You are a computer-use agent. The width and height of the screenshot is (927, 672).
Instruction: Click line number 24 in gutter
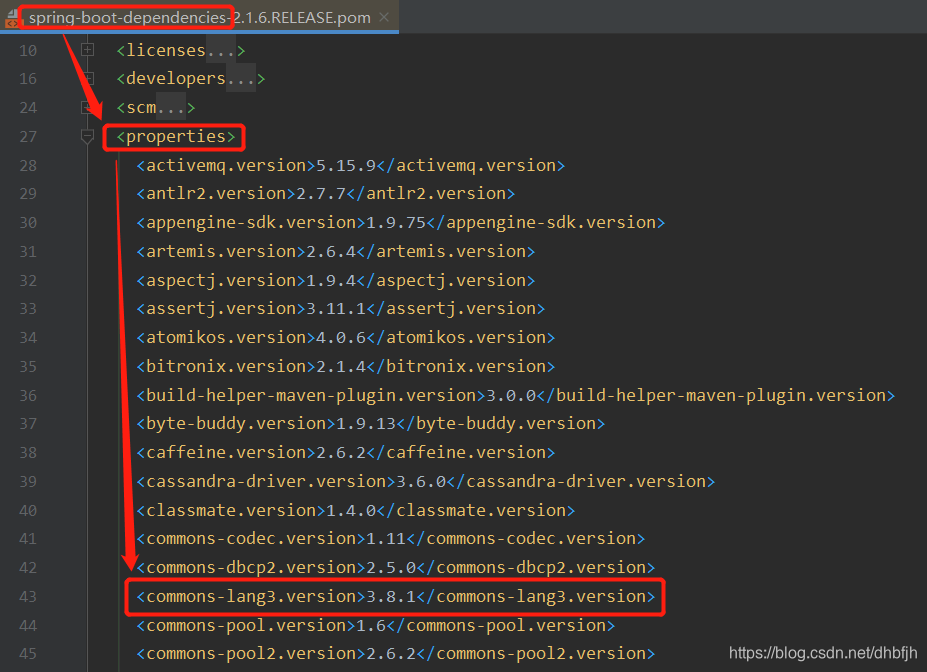[28, 108]
